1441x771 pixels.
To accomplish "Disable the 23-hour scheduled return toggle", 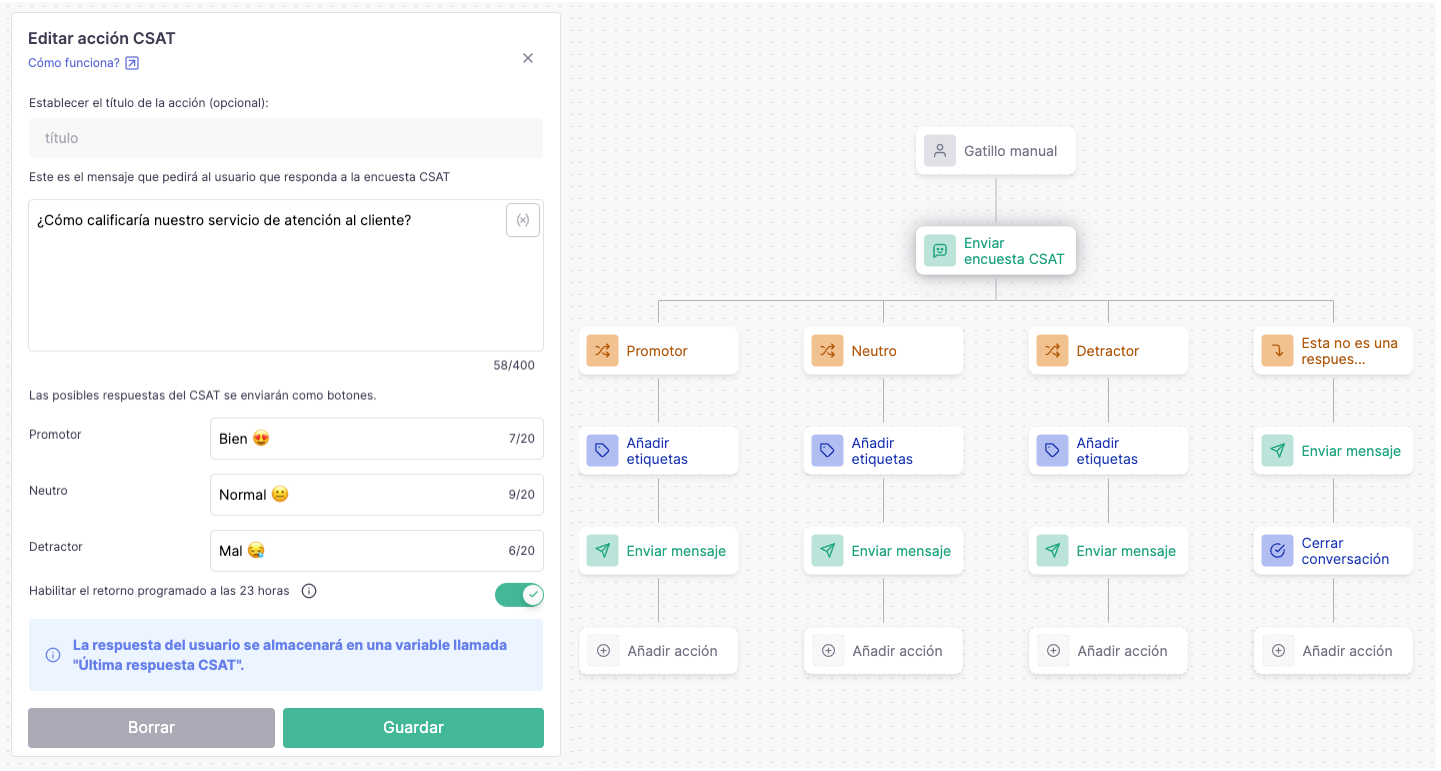I will (519, 595).
